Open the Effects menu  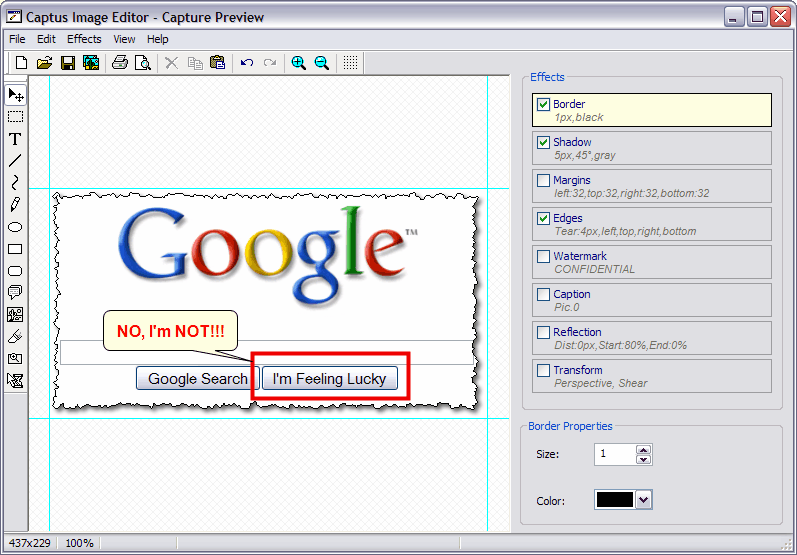tap(84, 39)
